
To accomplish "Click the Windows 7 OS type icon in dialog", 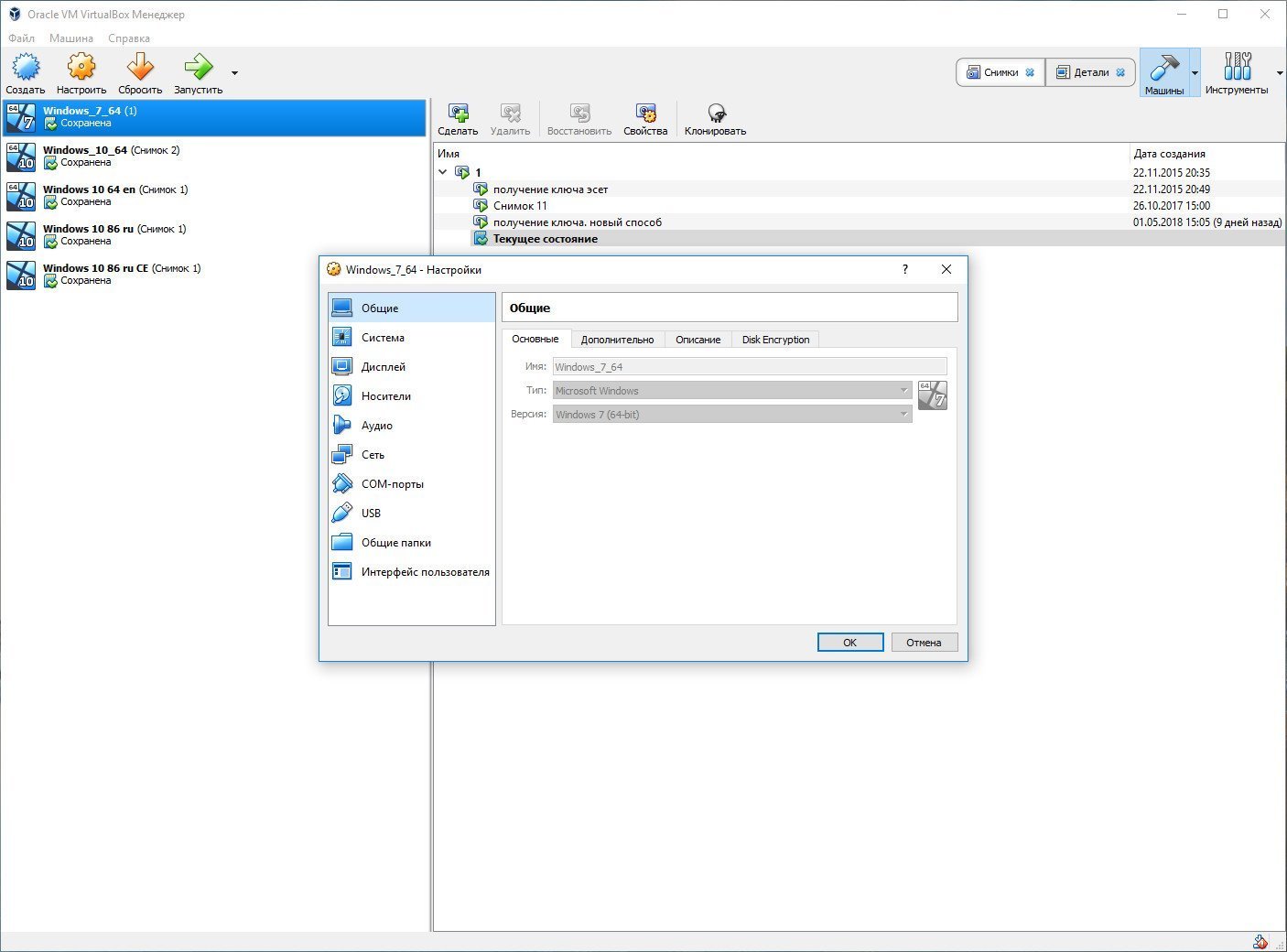I will click(933, 395).
